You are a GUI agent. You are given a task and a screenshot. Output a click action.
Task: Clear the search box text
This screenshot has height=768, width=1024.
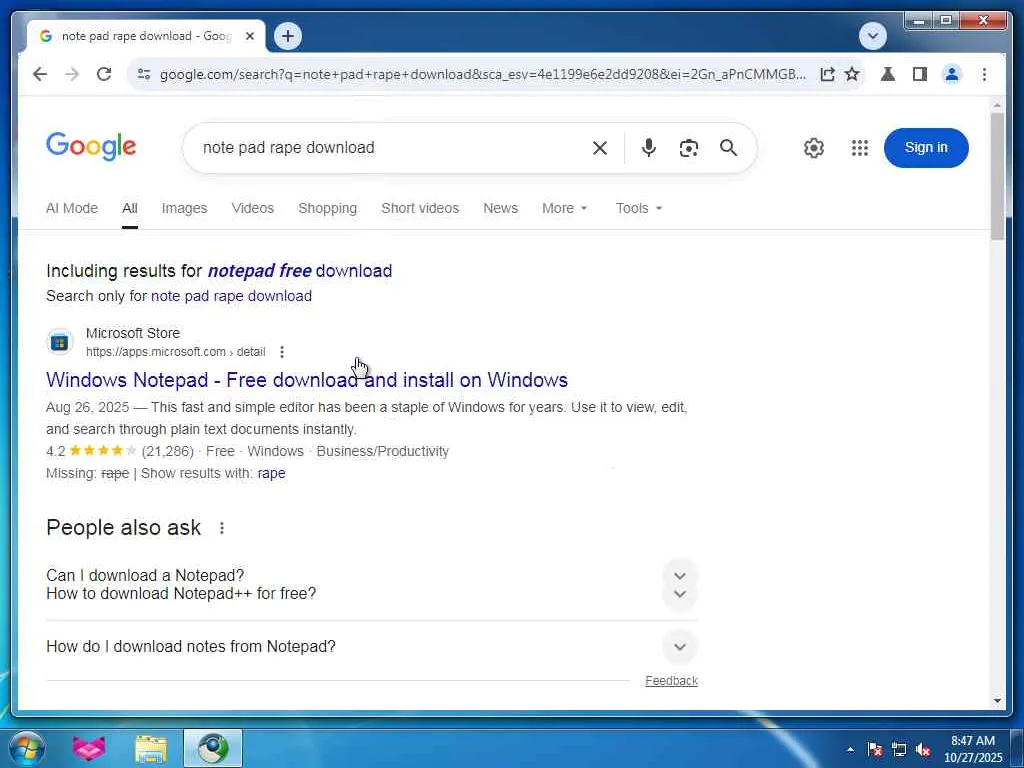click(x=600, y=148)
